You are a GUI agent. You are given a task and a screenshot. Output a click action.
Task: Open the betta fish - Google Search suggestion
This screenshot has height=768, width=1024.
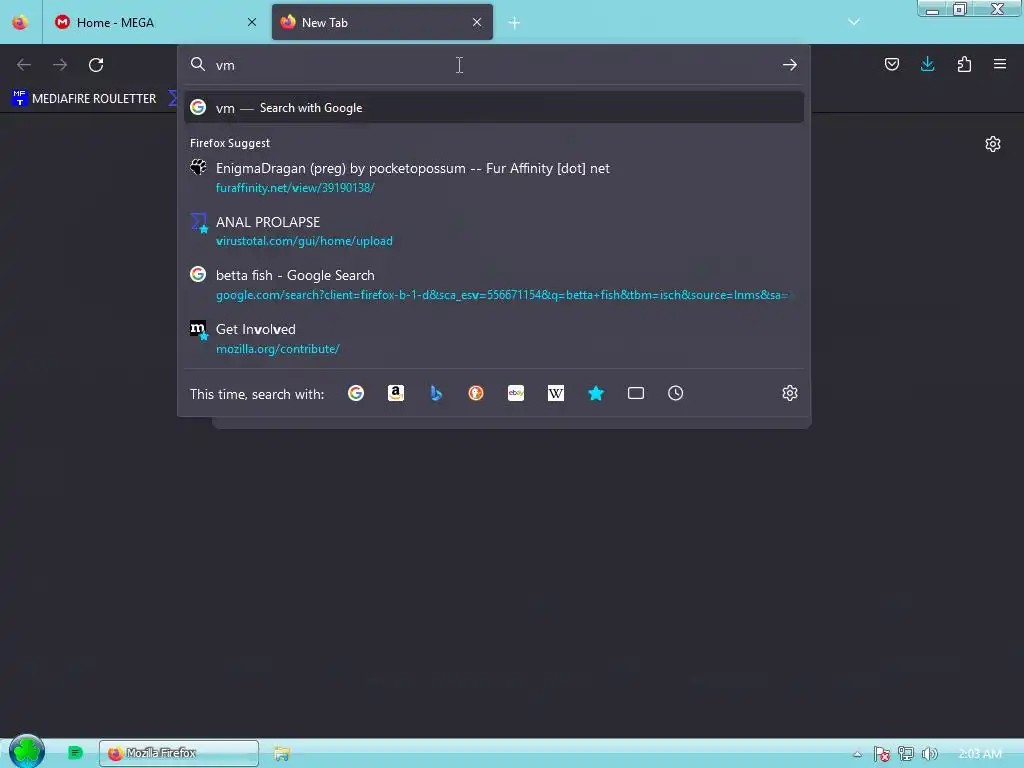[494, 285]
